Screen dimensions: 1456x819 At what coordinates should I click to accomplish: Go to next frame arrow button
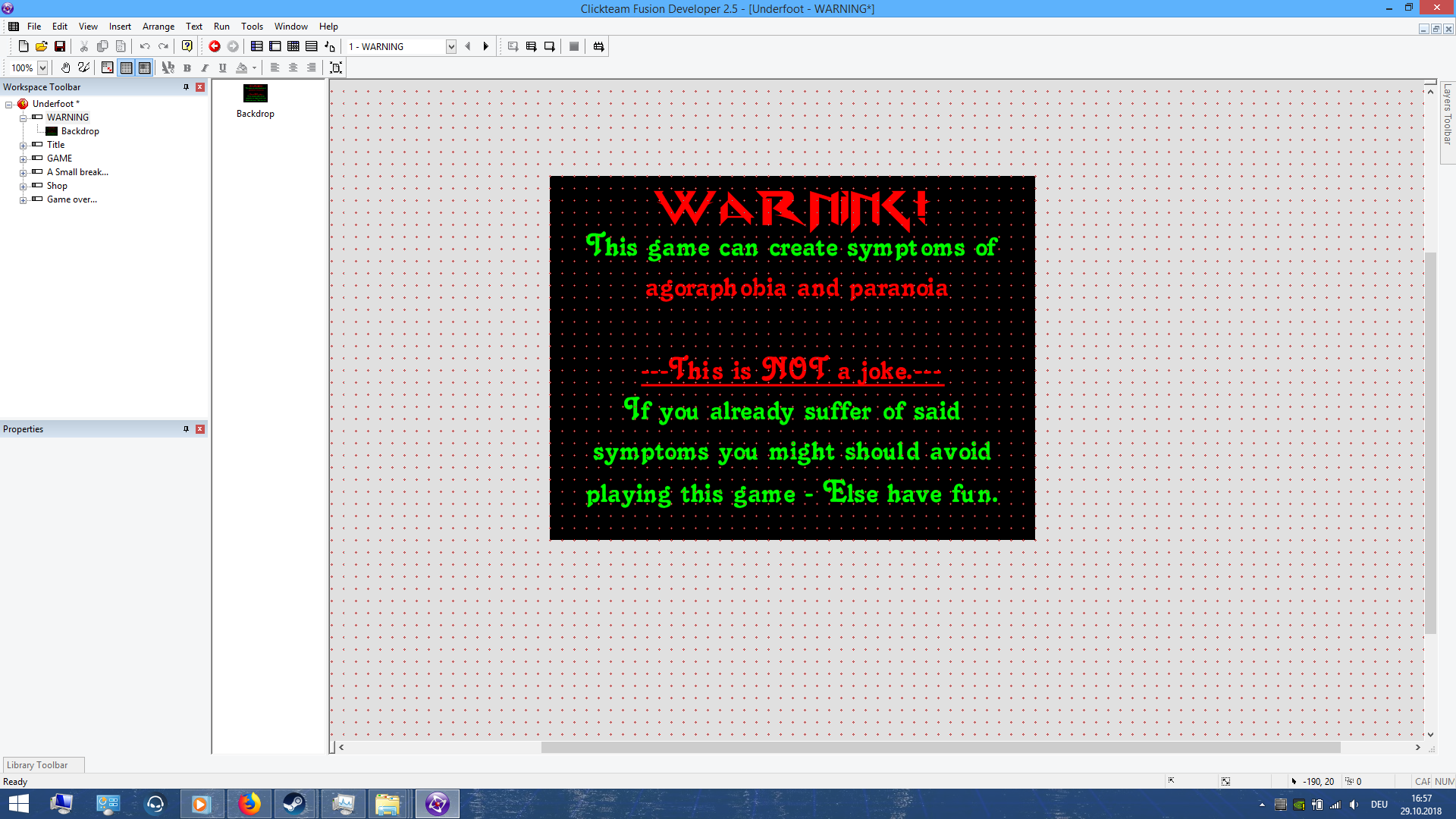[486, 47]
